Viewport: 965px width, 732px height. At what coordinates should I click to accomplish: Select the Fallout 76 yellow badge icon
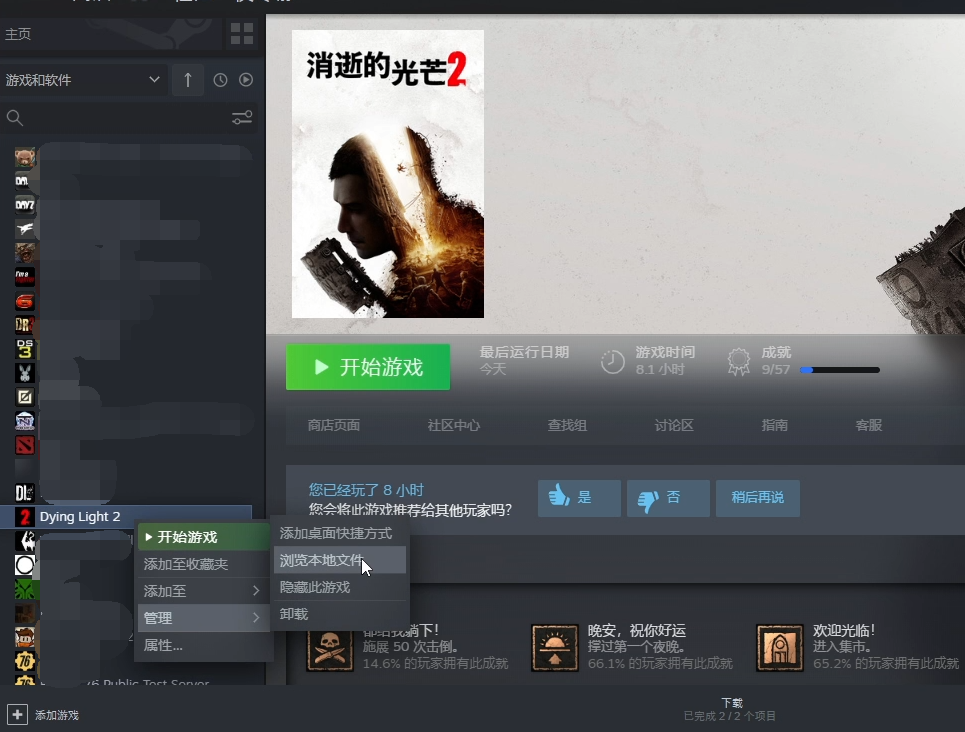25,661
